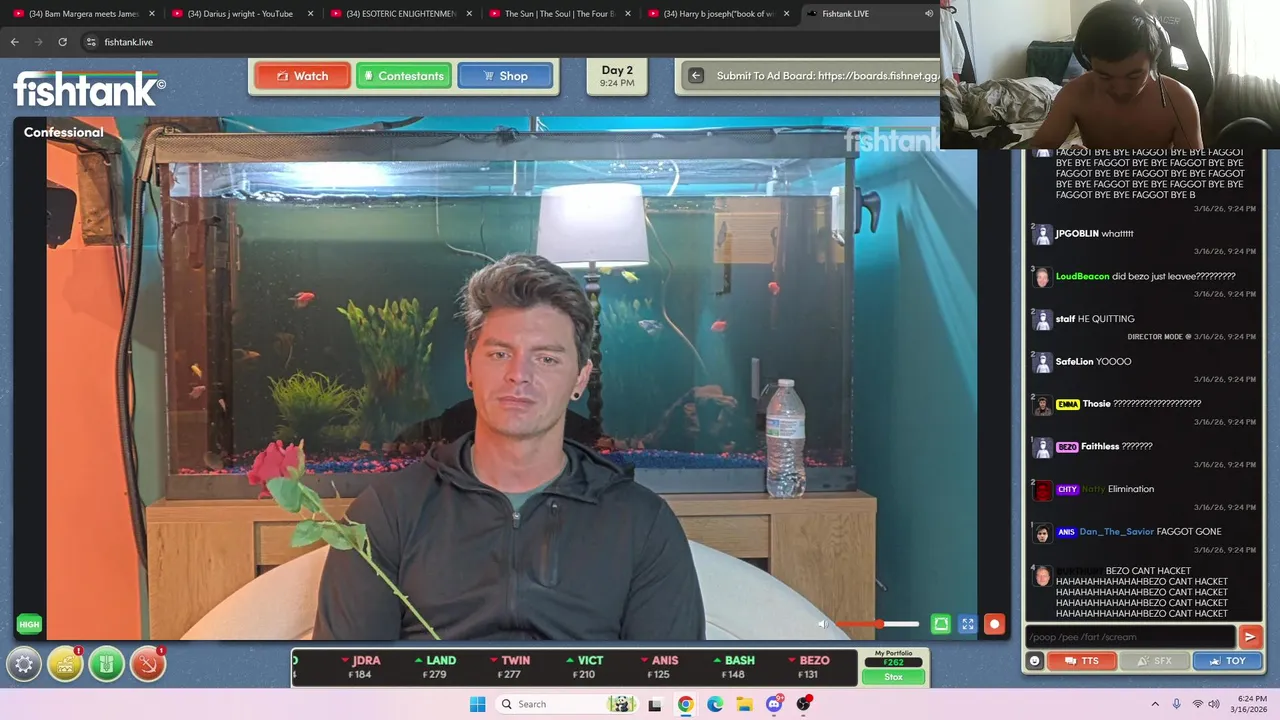1280x720 pixels.
Task: Open Google Chrome from the taskbar
Action: pos(685,704)
